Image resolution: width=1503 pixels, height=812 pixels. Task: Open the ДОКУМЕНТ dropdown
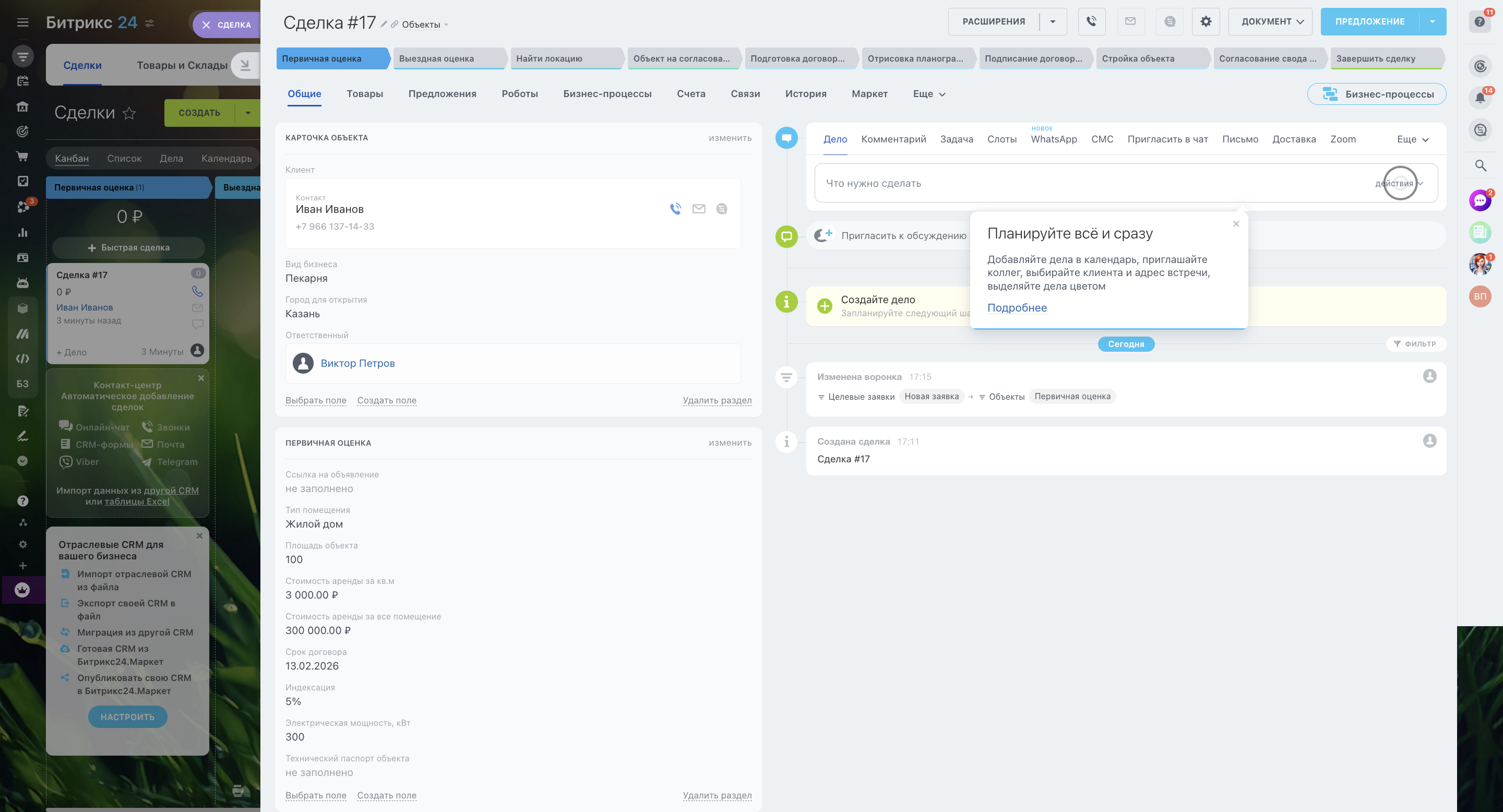[1270, 21]
